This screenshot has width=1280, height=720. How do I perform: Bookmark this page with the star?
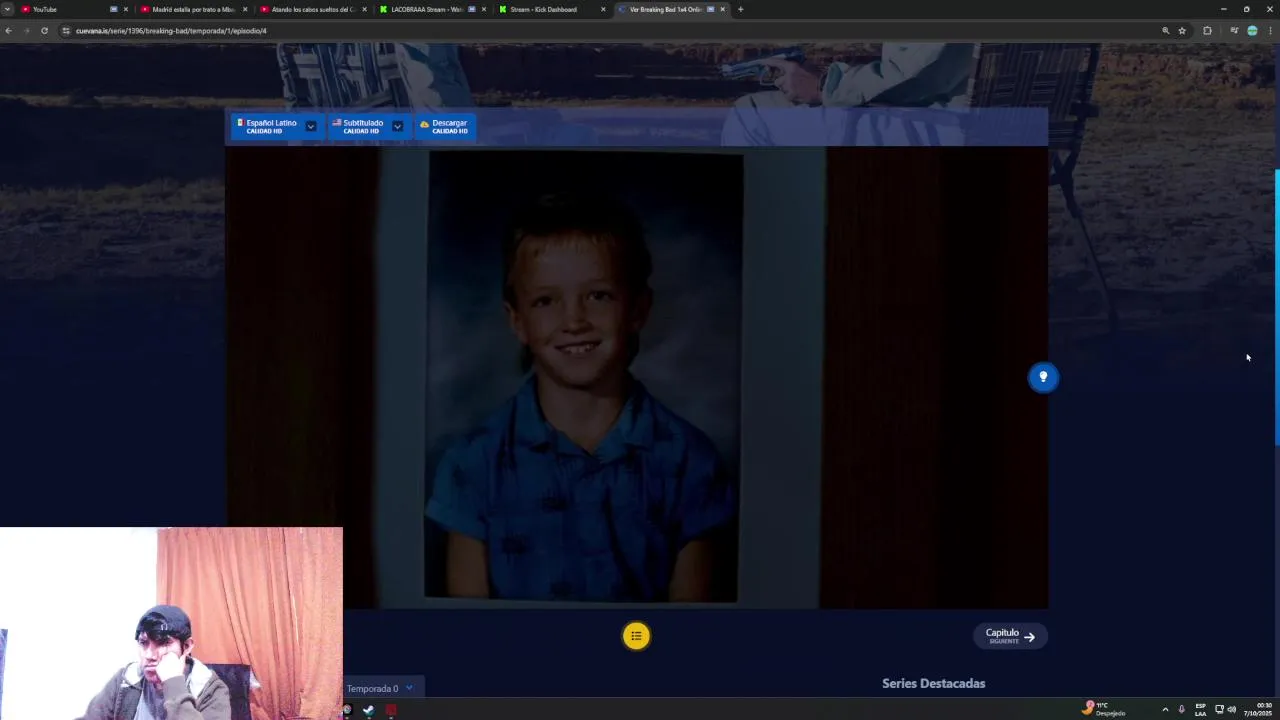point(1182,31)
